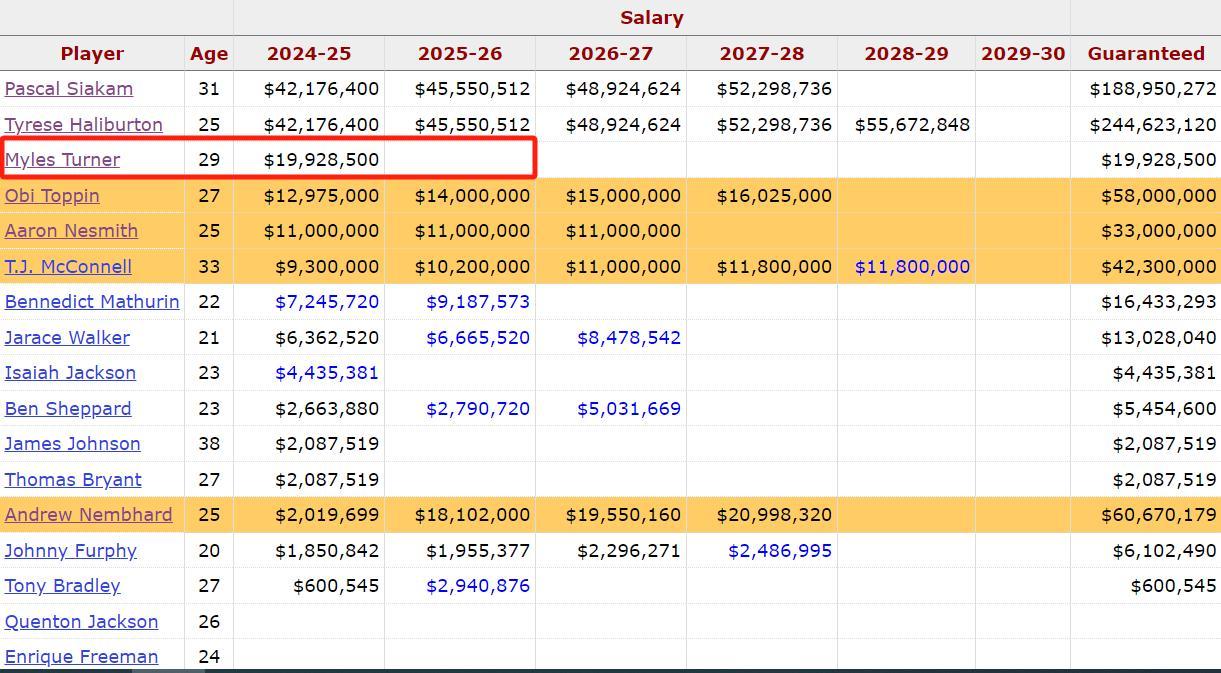Sort by the Guaranteed column header

pyautogui.click(x=1146, y=54)
